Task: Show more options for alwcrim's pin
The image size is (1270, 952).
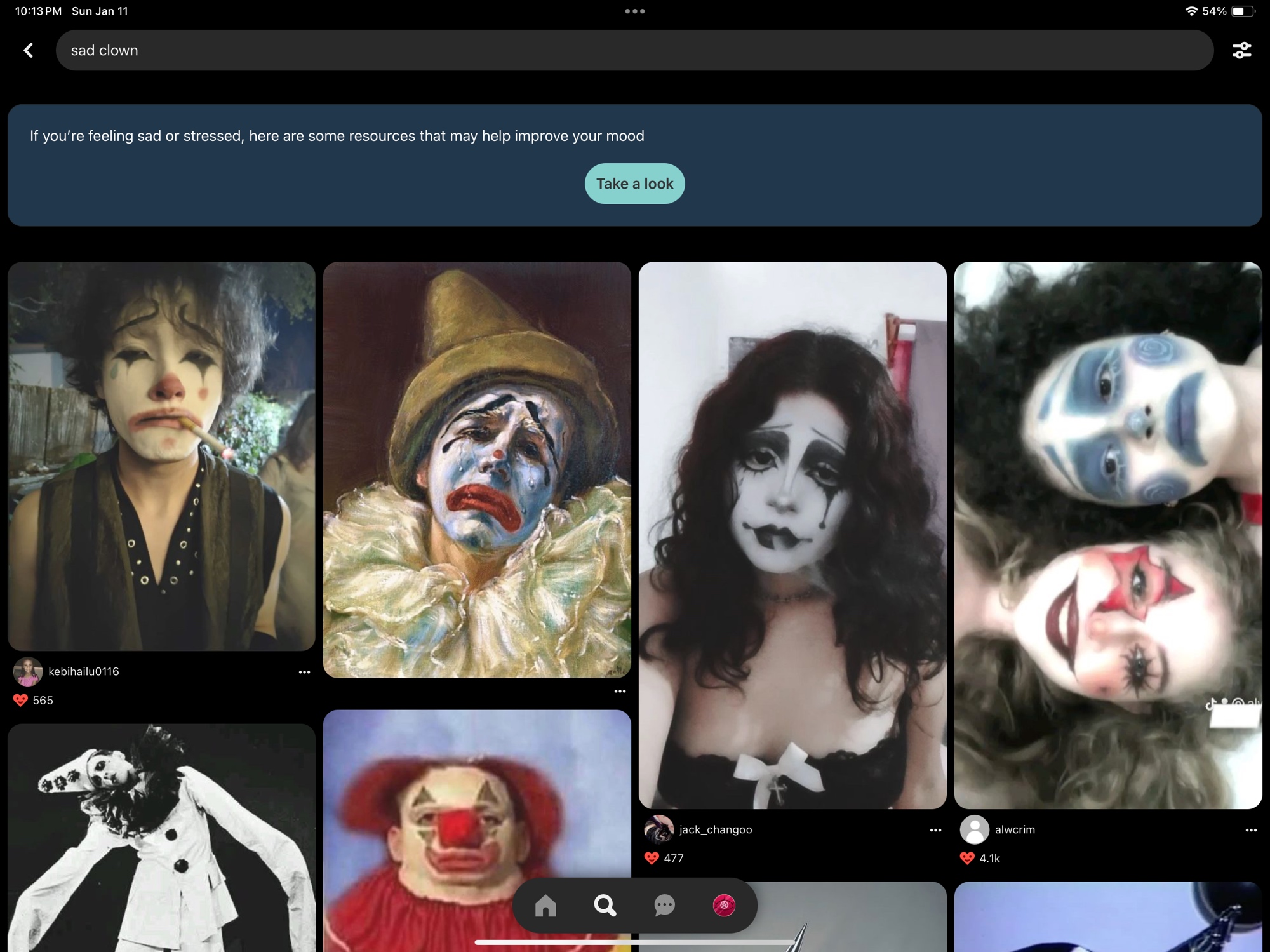Action: tap(1251, 830)
